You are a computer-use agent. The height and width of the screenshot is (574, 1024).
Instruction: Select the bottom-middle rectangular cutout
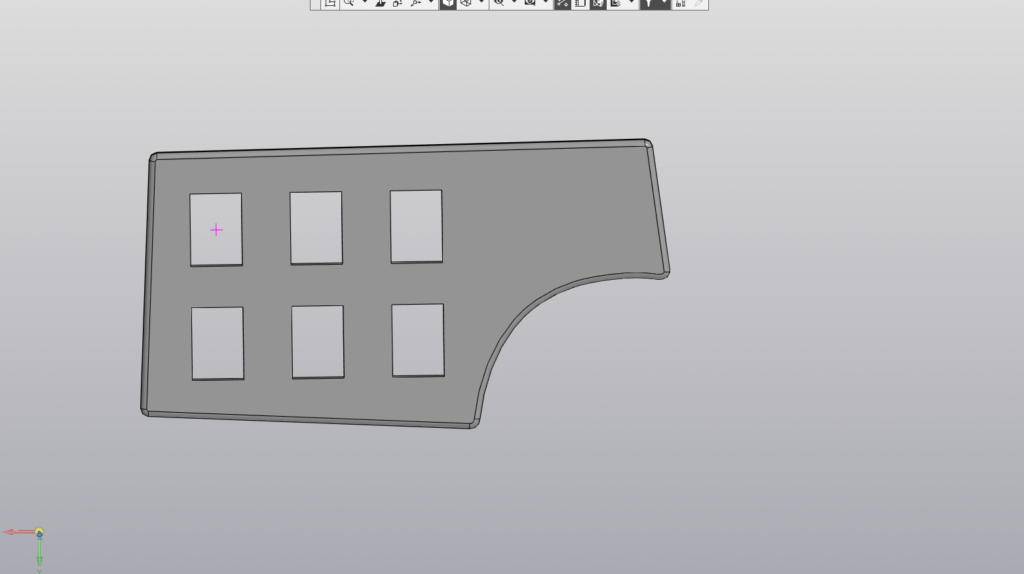(318, 342)
